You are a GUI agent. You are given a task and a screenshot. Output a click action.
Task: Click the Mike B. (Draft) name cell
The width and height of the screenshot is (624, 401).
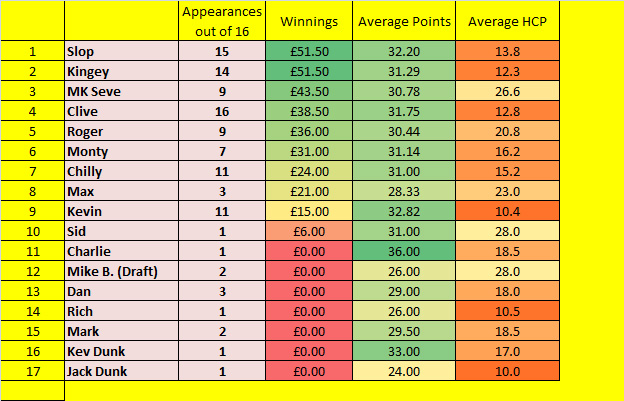[x=121, y=271]
